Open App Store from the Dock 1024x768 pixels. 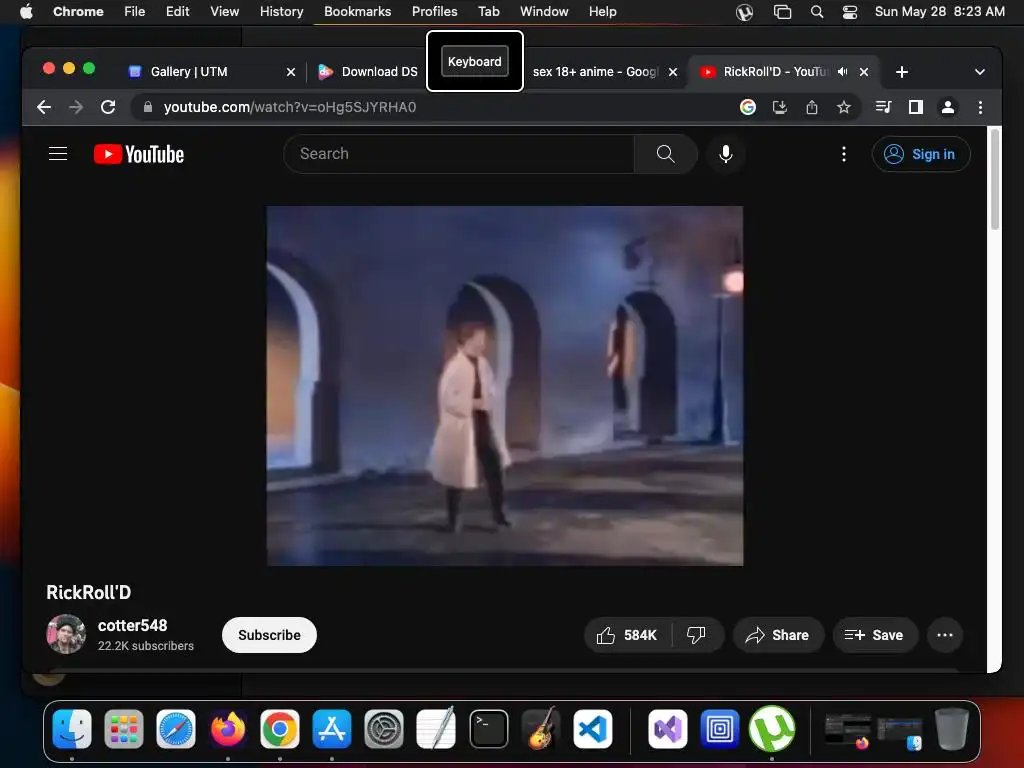[x=332, y=728]
